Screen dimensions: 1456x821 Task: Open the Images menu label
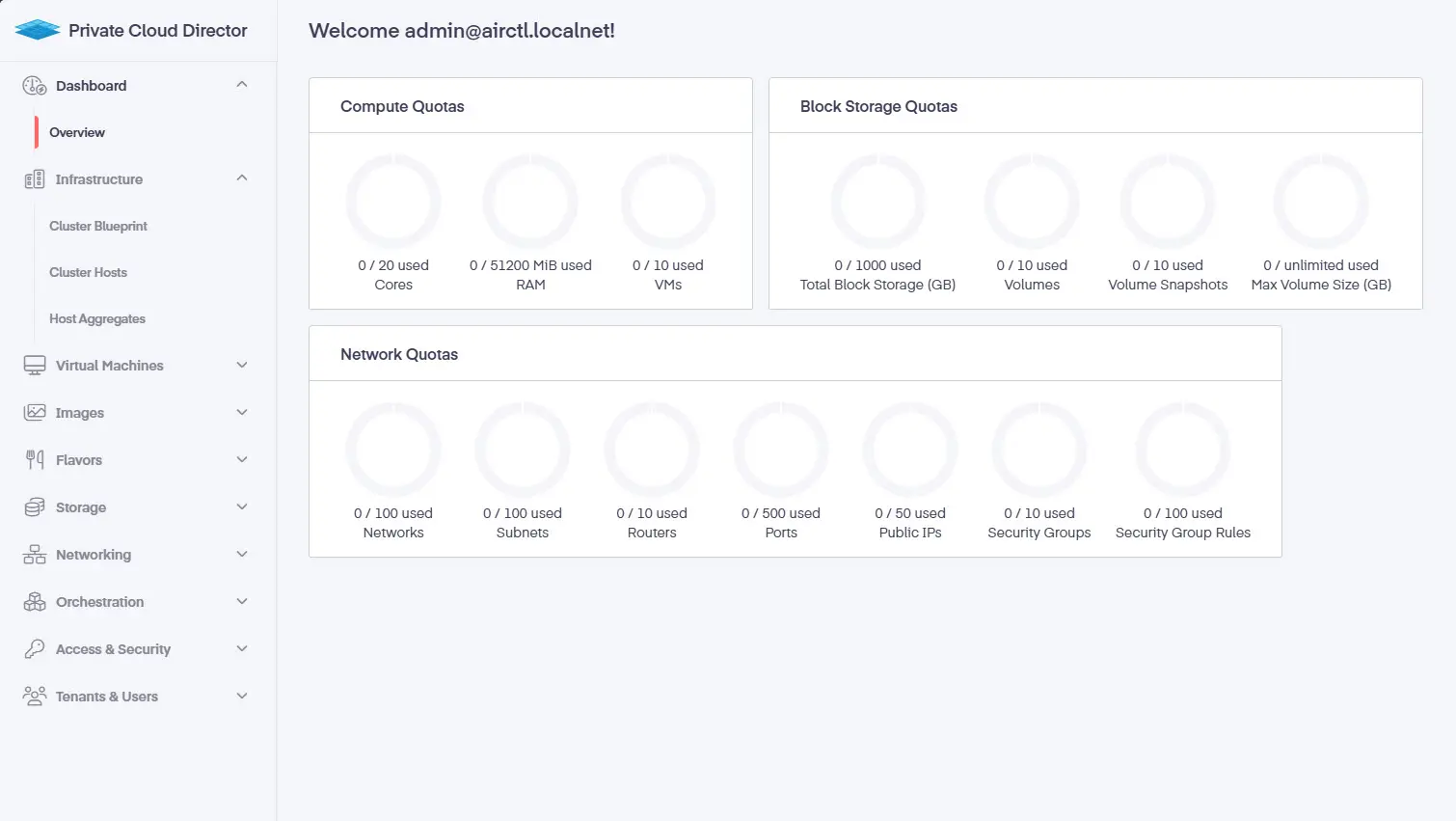(80, 413)
